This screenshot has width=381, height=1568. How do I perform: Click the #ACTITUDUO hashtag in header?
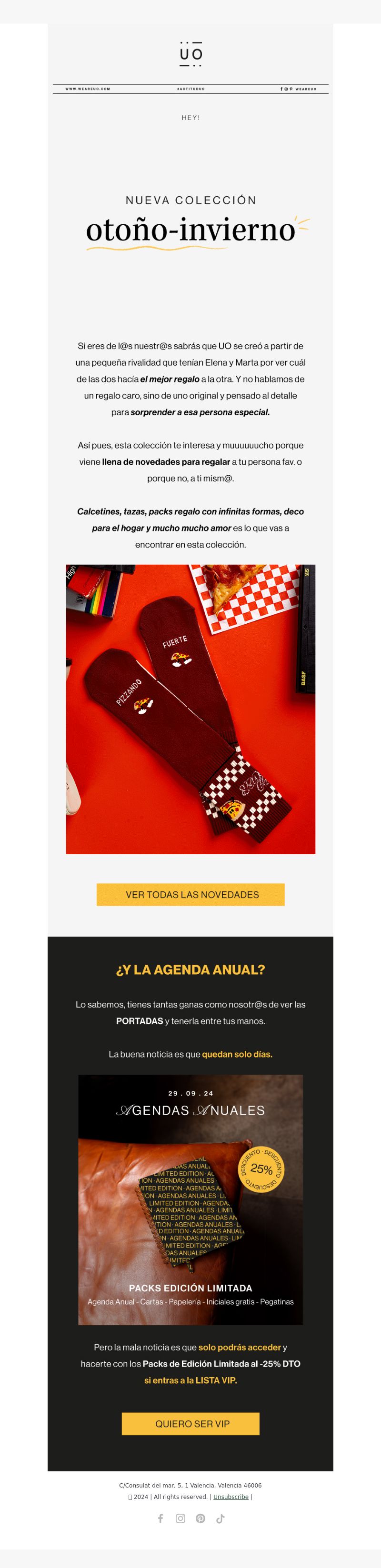pos(190,89)
